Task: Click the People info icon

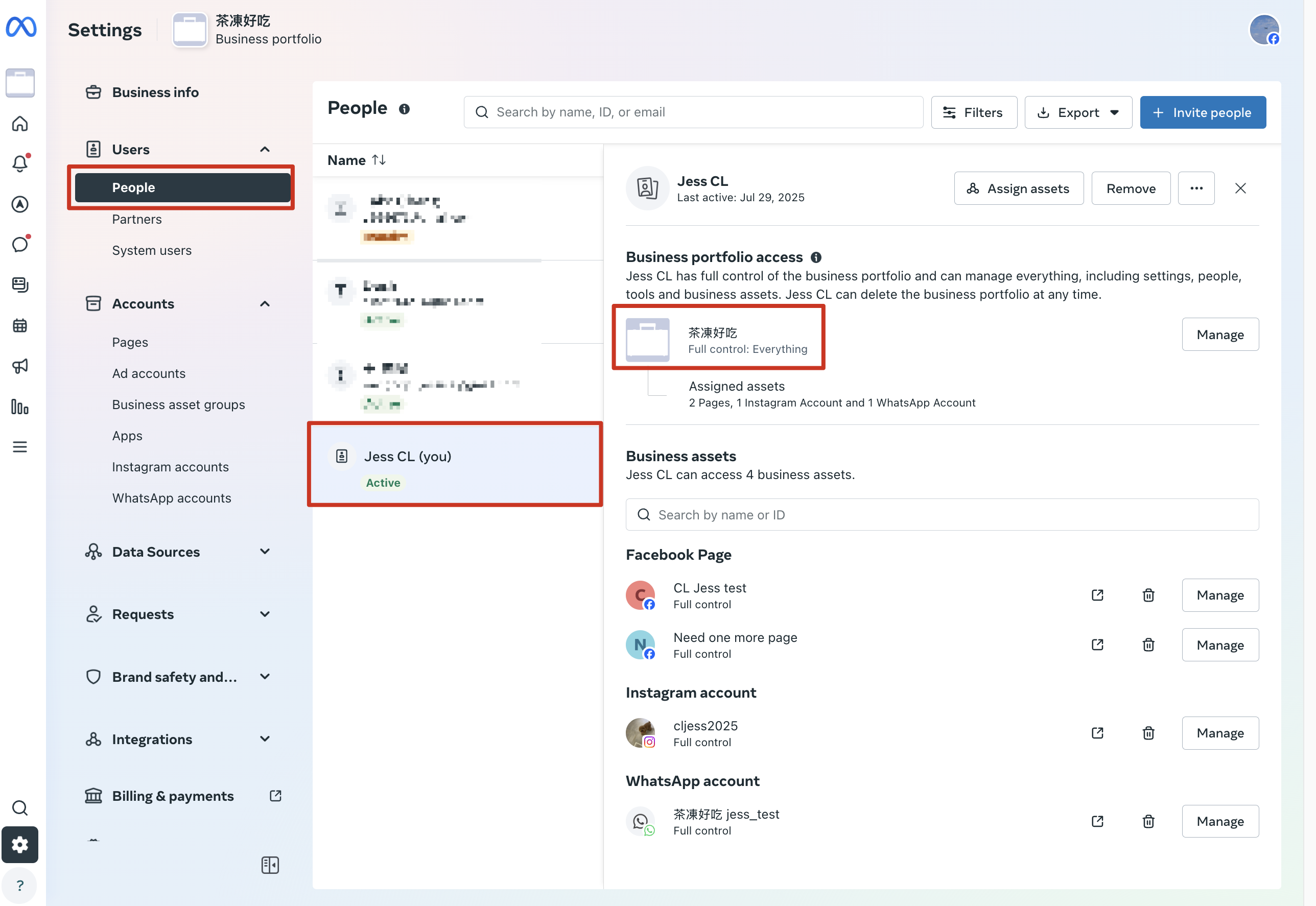Action: point(404,109)
